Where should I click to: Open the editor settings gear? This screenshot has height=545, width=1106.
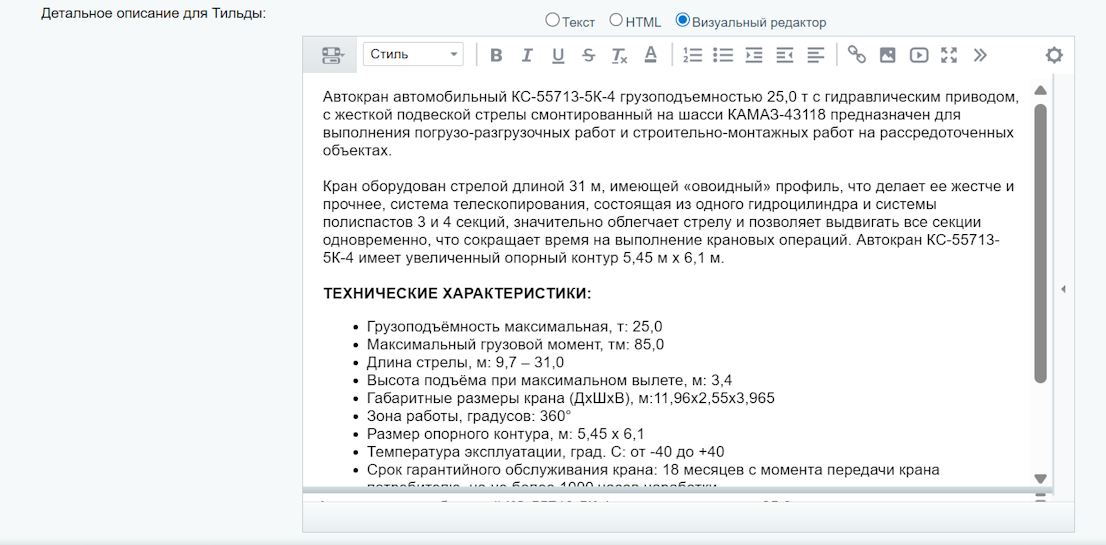click(x=1054, y=55)
